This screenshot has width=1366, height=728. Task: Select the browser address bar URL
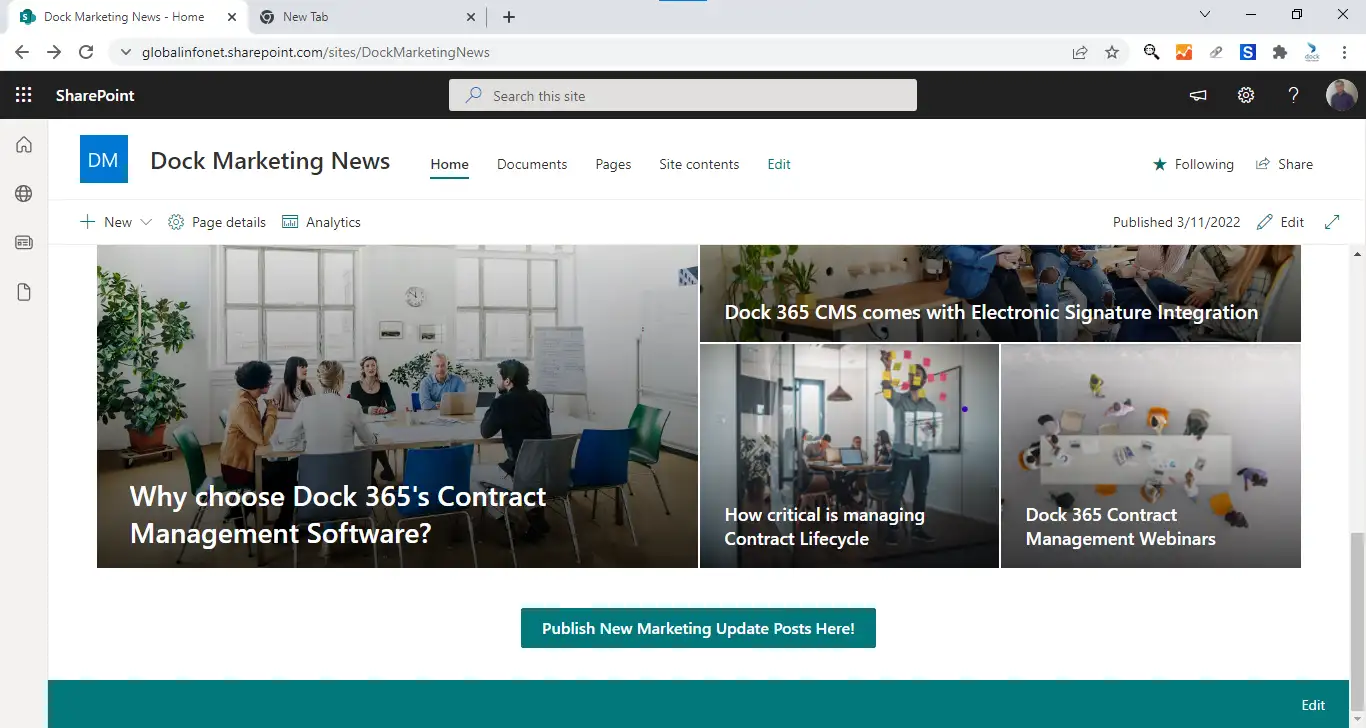click(x=316, y=52)
